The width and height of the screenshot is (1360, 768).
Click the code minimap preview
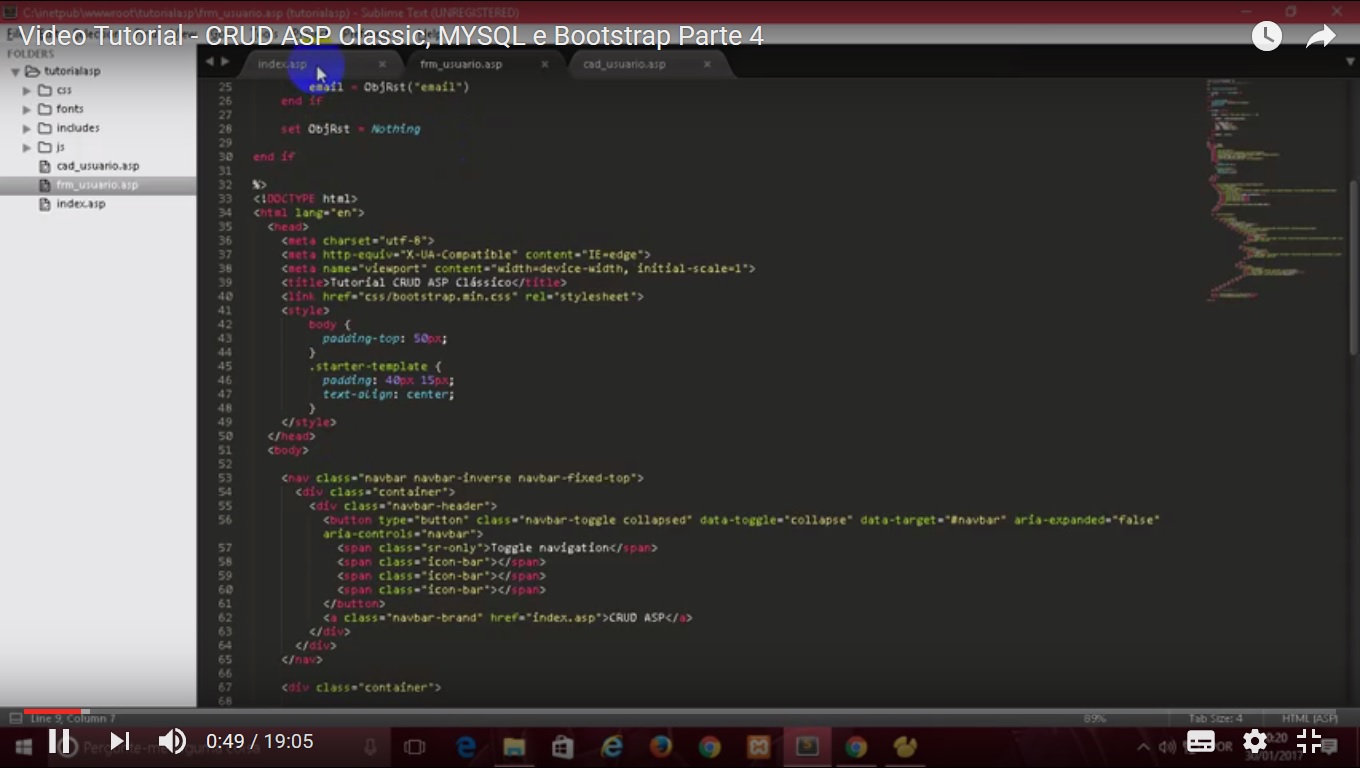click(x=1270, y=190)
